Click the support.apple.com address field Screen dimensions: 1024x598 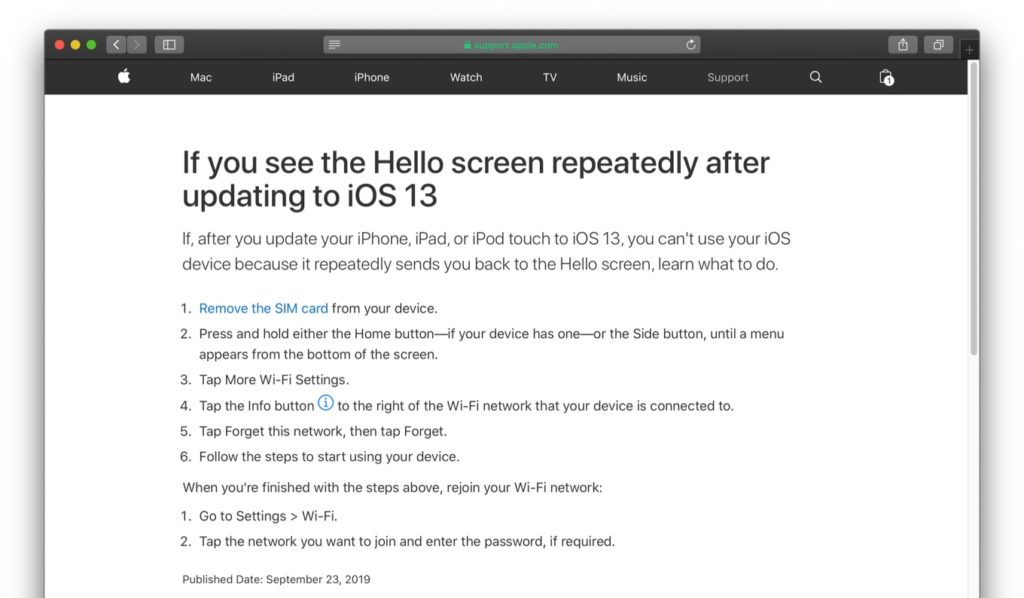coord(512,44)
